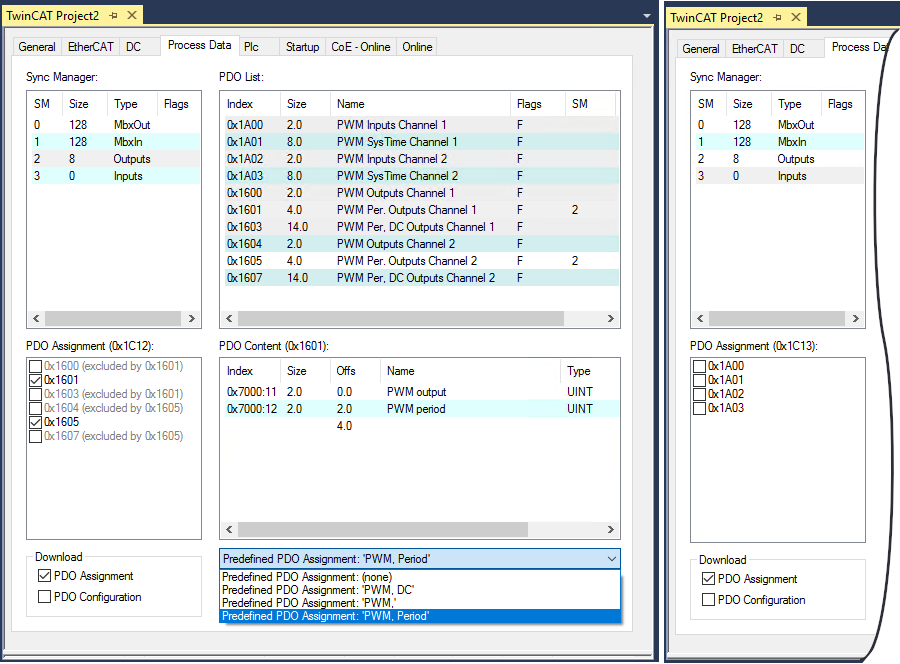
Task: Uncheck the 0x1601 PDO assignment
Action: pos(36,380)
